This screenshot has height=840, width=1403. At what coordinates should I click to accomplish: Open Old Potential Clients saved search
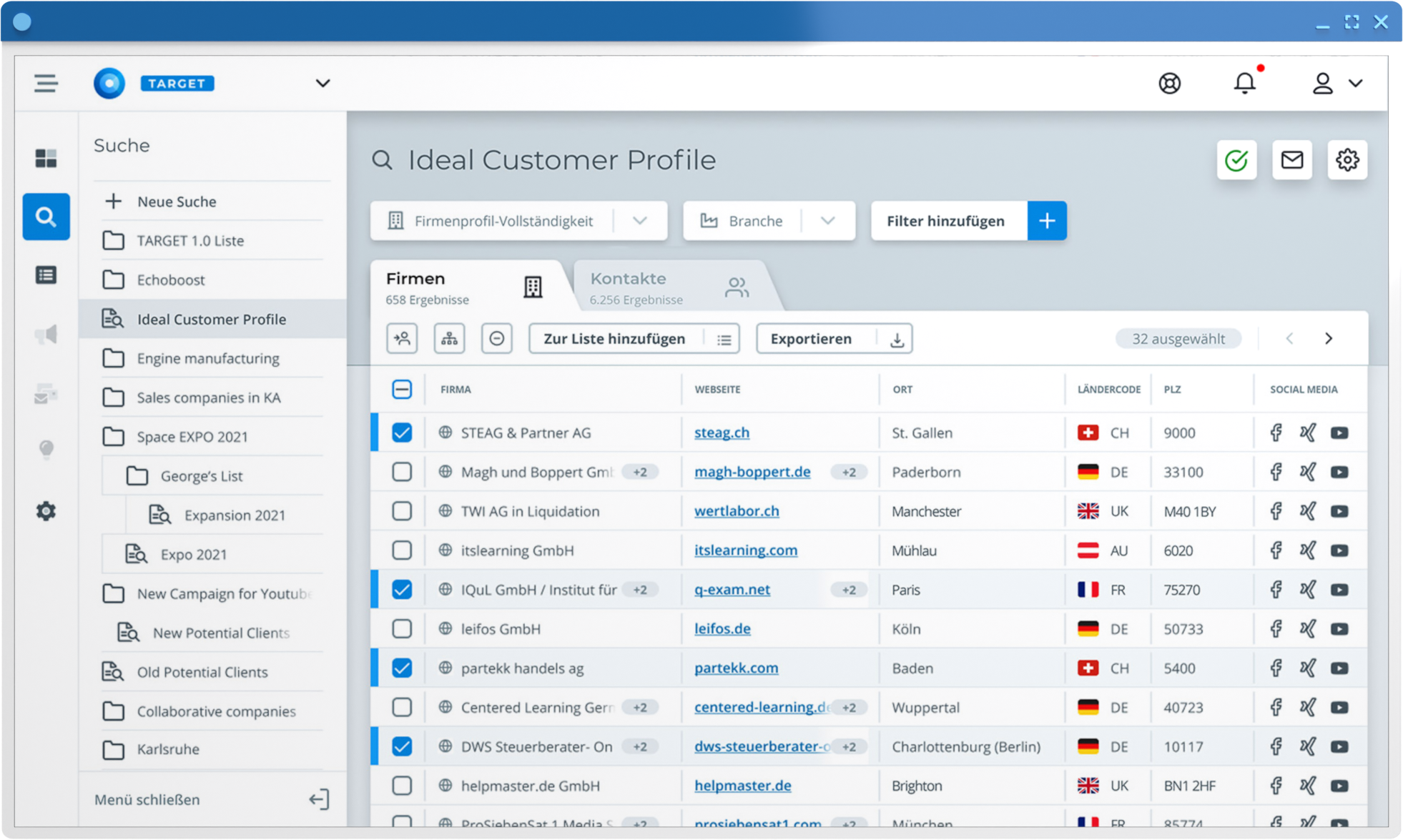click(202, 672)
